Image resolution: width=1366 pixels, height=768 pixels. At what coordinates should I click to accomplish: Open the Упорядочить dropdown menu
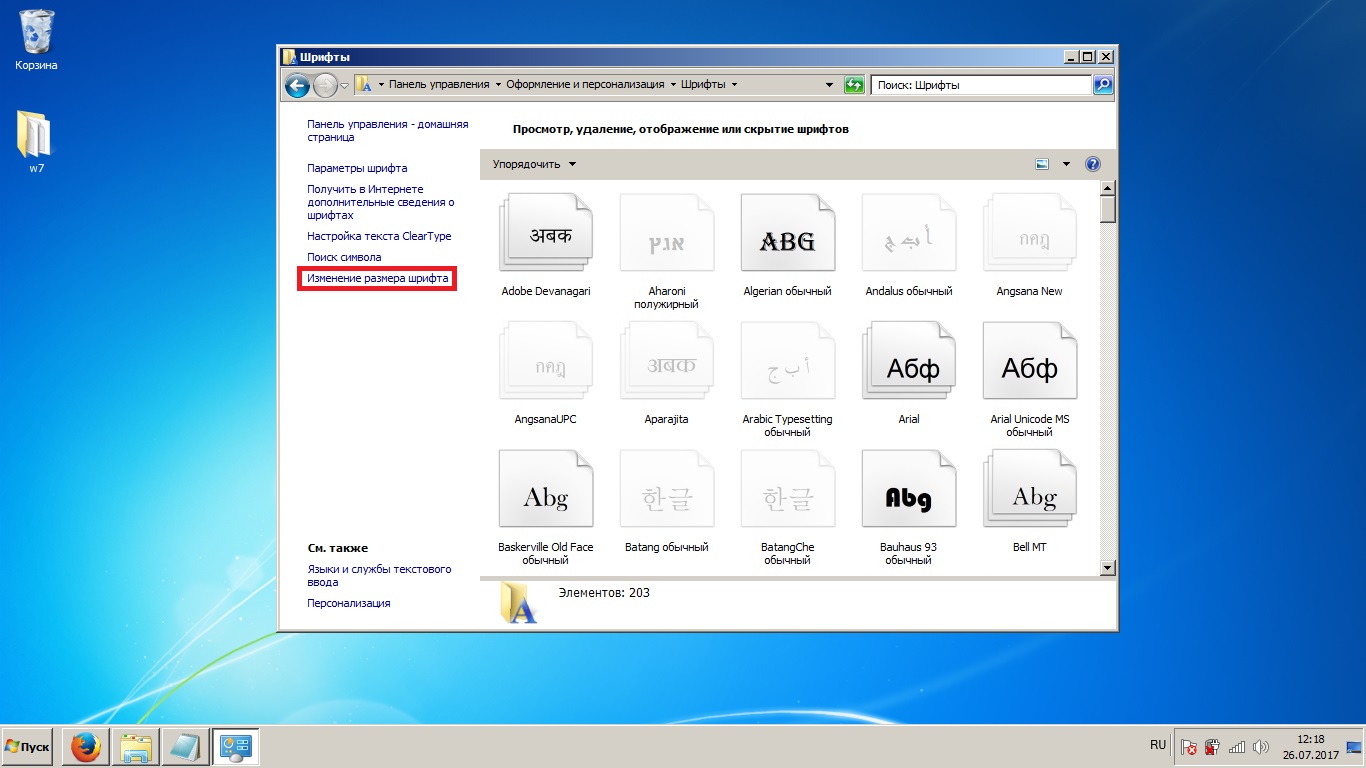pyautogui.click(x=534, y=164)
